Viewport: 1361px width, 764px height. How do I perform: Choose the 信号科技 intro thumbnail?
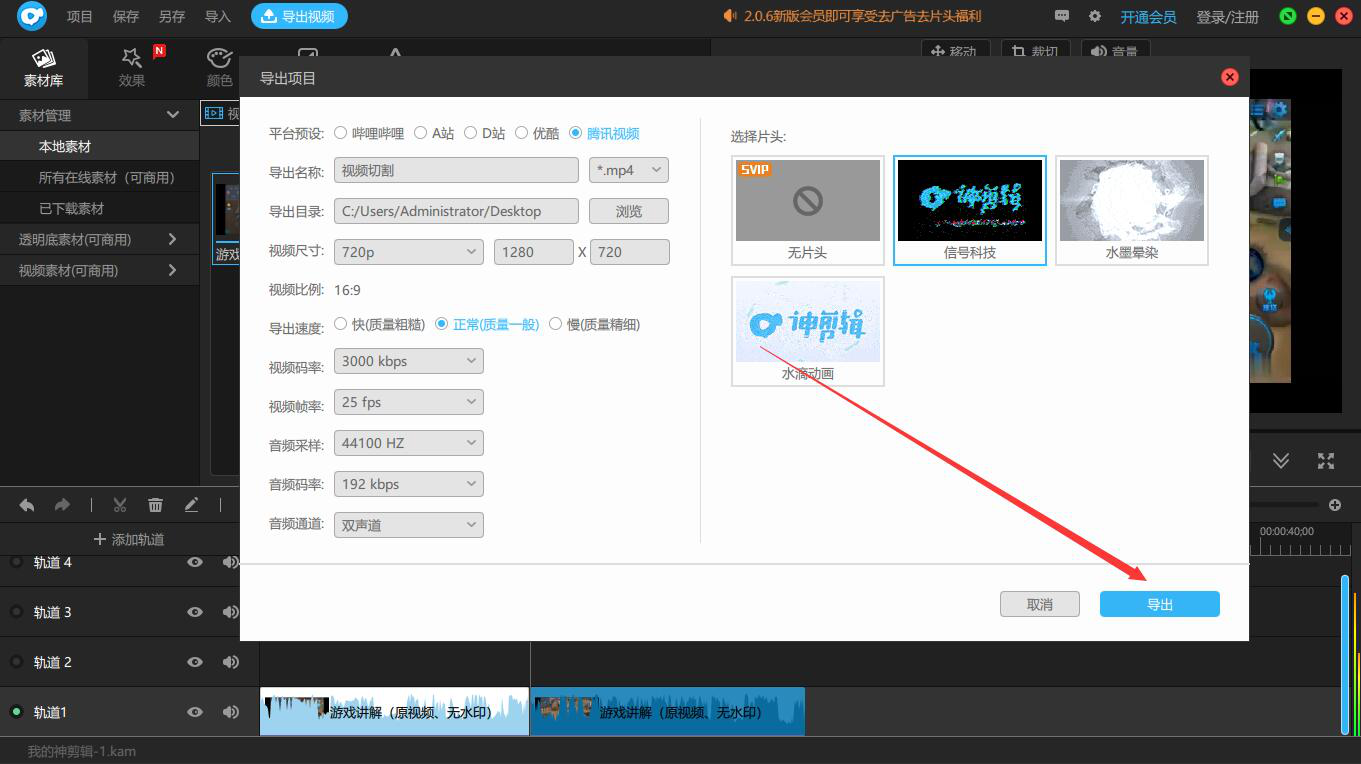[x=970, y=210]
